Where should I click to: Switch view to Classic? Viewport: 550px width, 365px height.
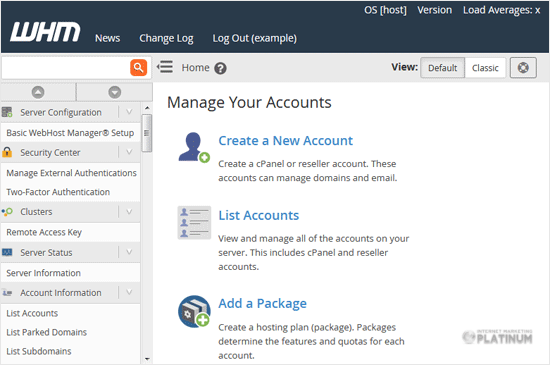[485, 68]
